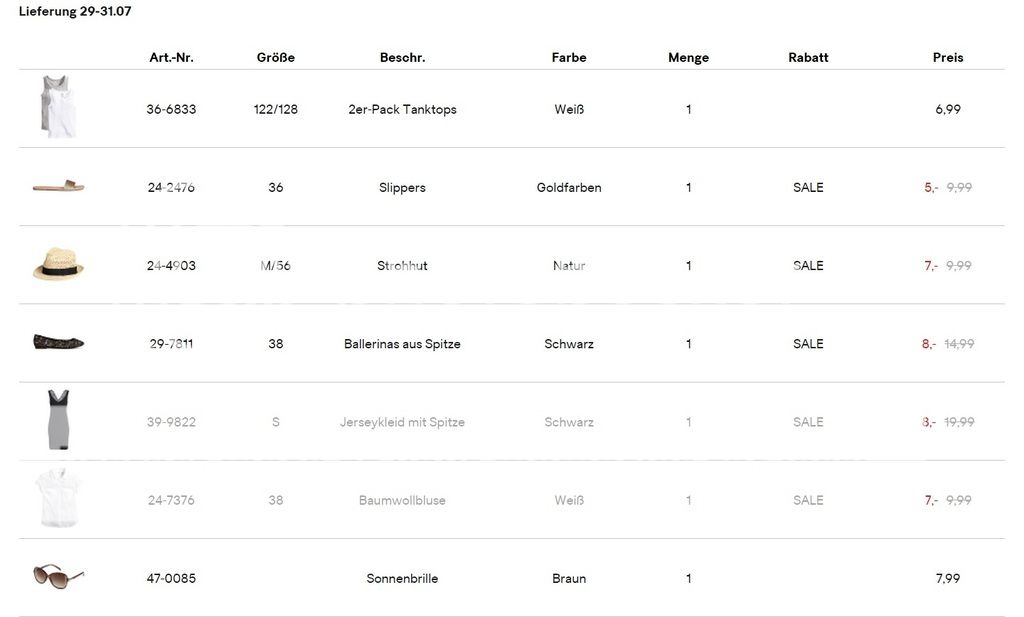1024x617 pixels.
Task: Click the tank tops product thumbnail
Action: click(59, 106)
